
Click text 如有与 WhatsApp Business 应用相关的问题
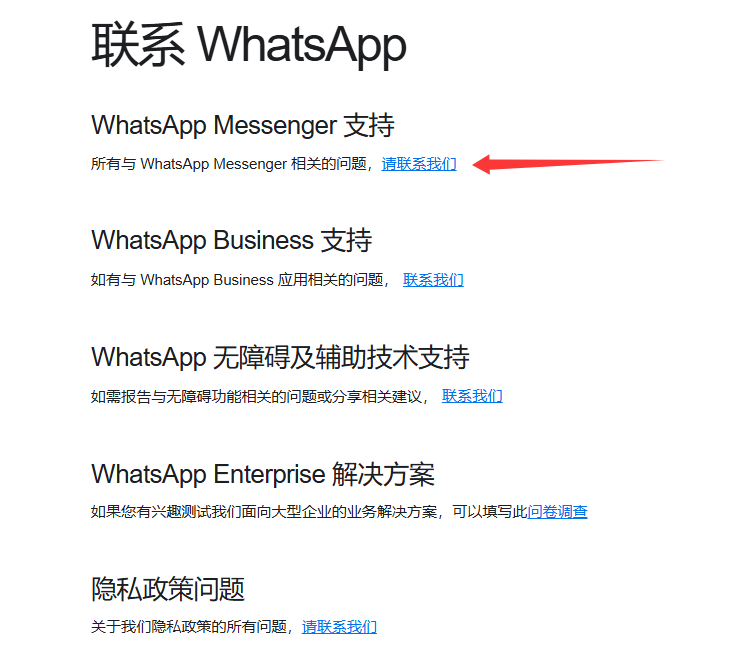click(237, 280)
